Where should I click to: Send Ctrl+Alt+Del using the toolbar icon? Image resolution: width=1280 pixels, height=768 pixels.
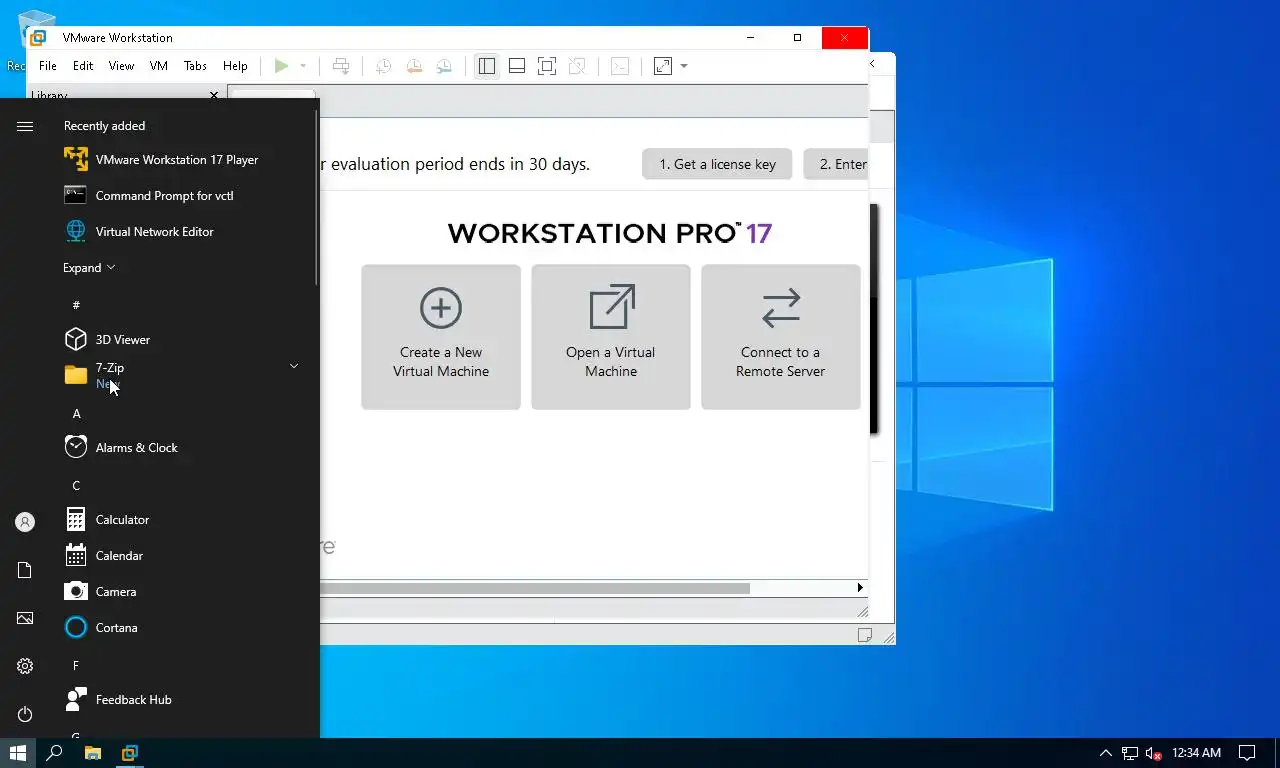(x=341, y=66)
